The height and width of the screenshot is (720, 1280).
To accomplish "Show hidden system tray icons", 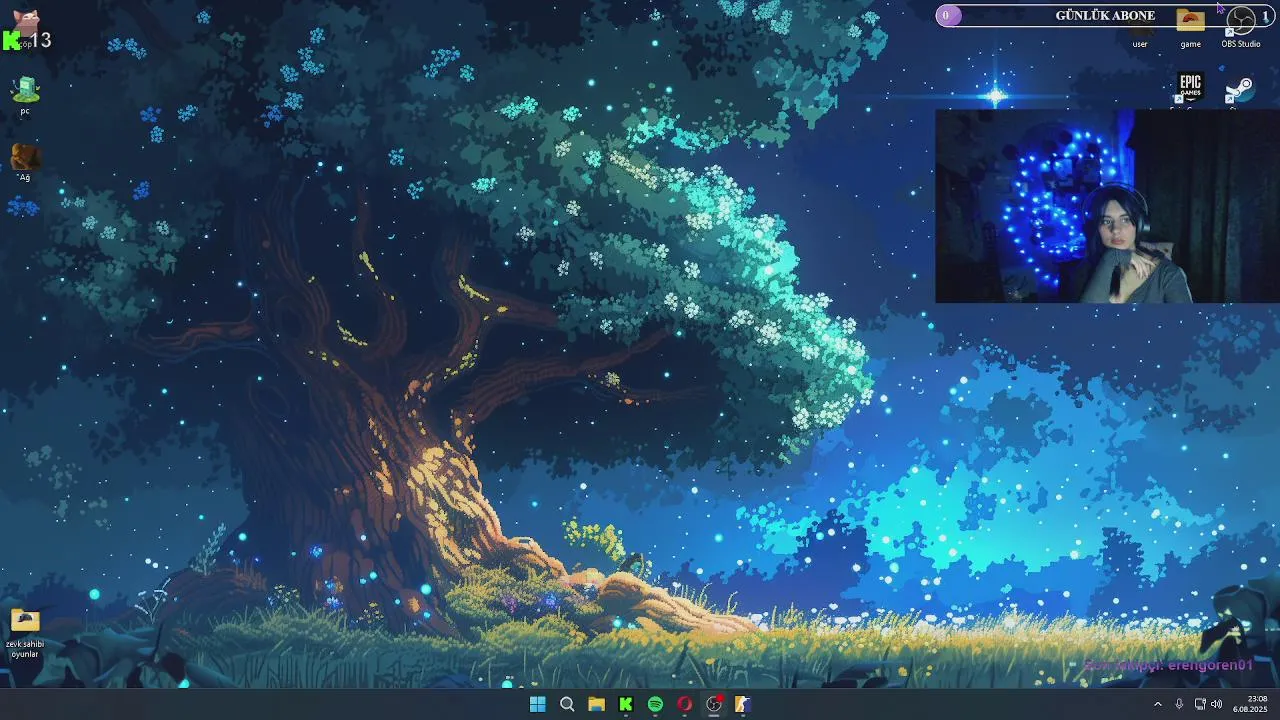I will (1158, 704).
